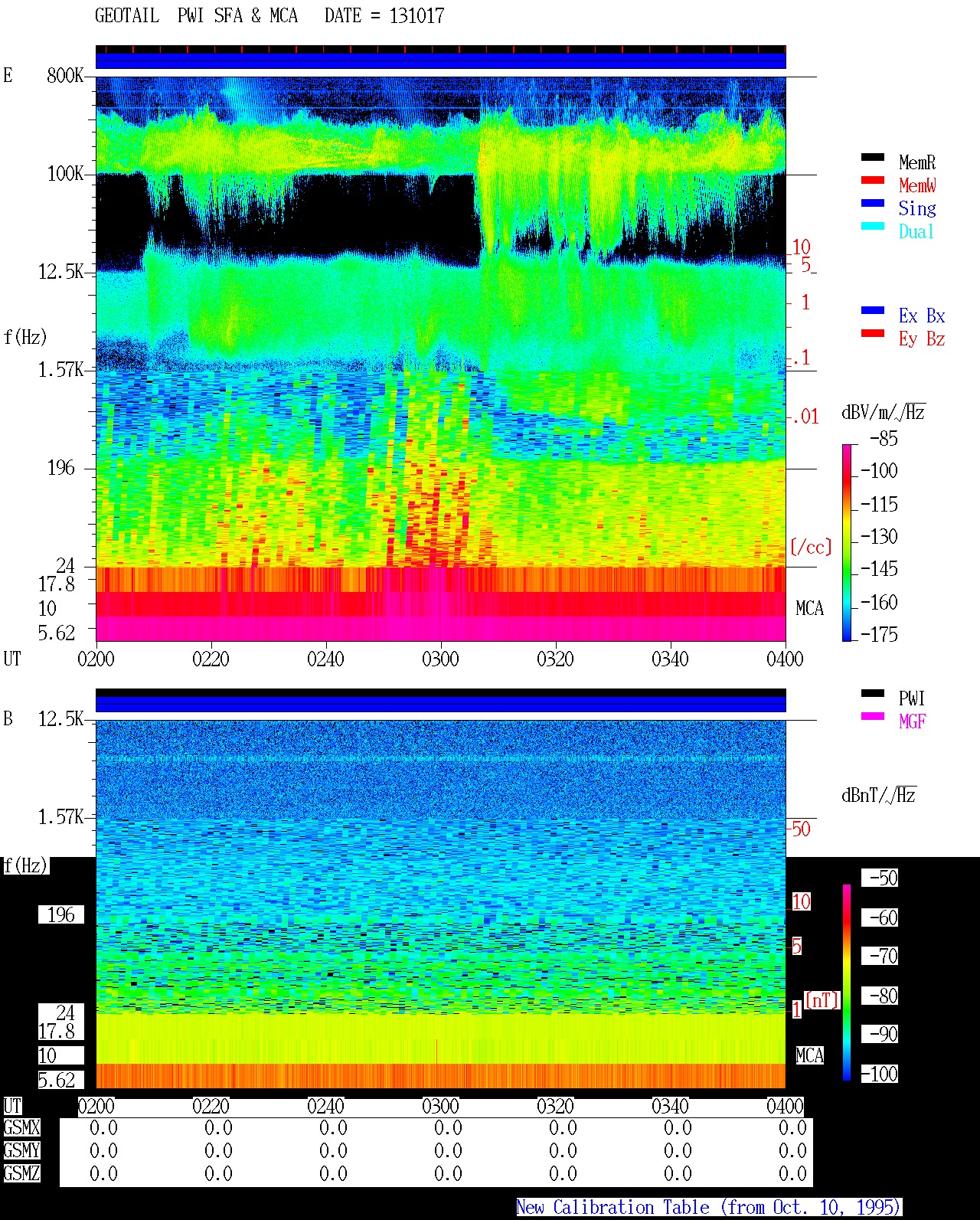This screenshot has height=1220, width=980.
Task: Click the 100K frequency label on E panel
Action: (65, 174)
